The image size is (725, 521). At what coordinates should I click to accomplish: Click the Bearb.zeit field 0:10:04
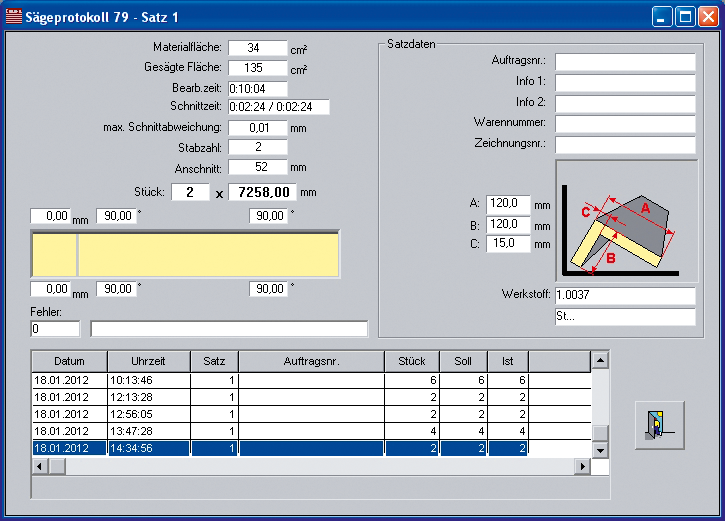coord(258,88)
